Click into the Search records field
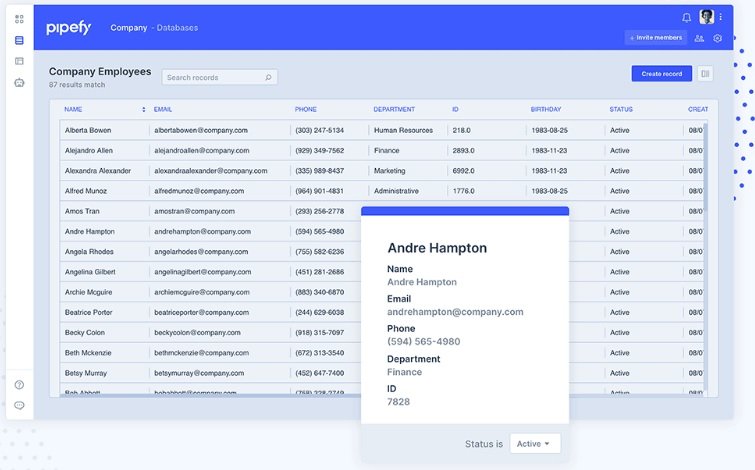This screenshot has width=755, height=470. point(219,77)
